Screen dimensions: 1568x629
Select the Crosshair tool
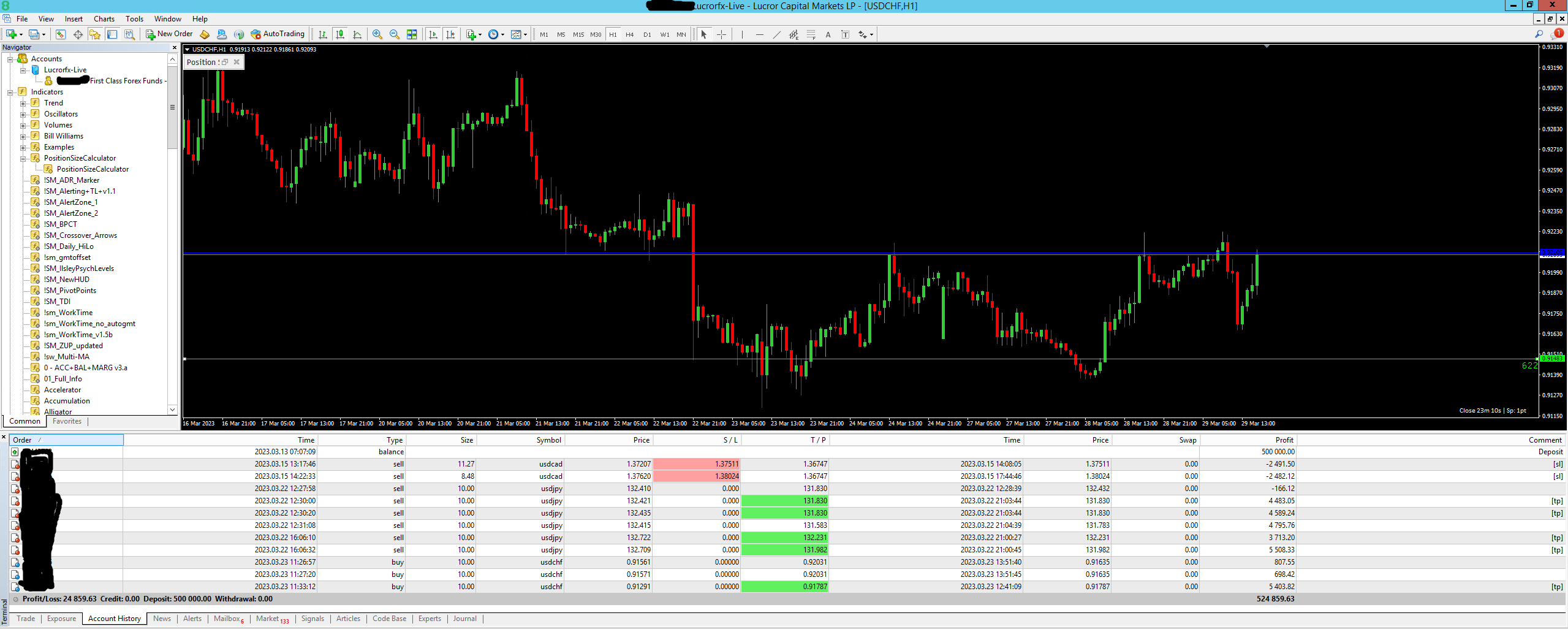[721, 34]
